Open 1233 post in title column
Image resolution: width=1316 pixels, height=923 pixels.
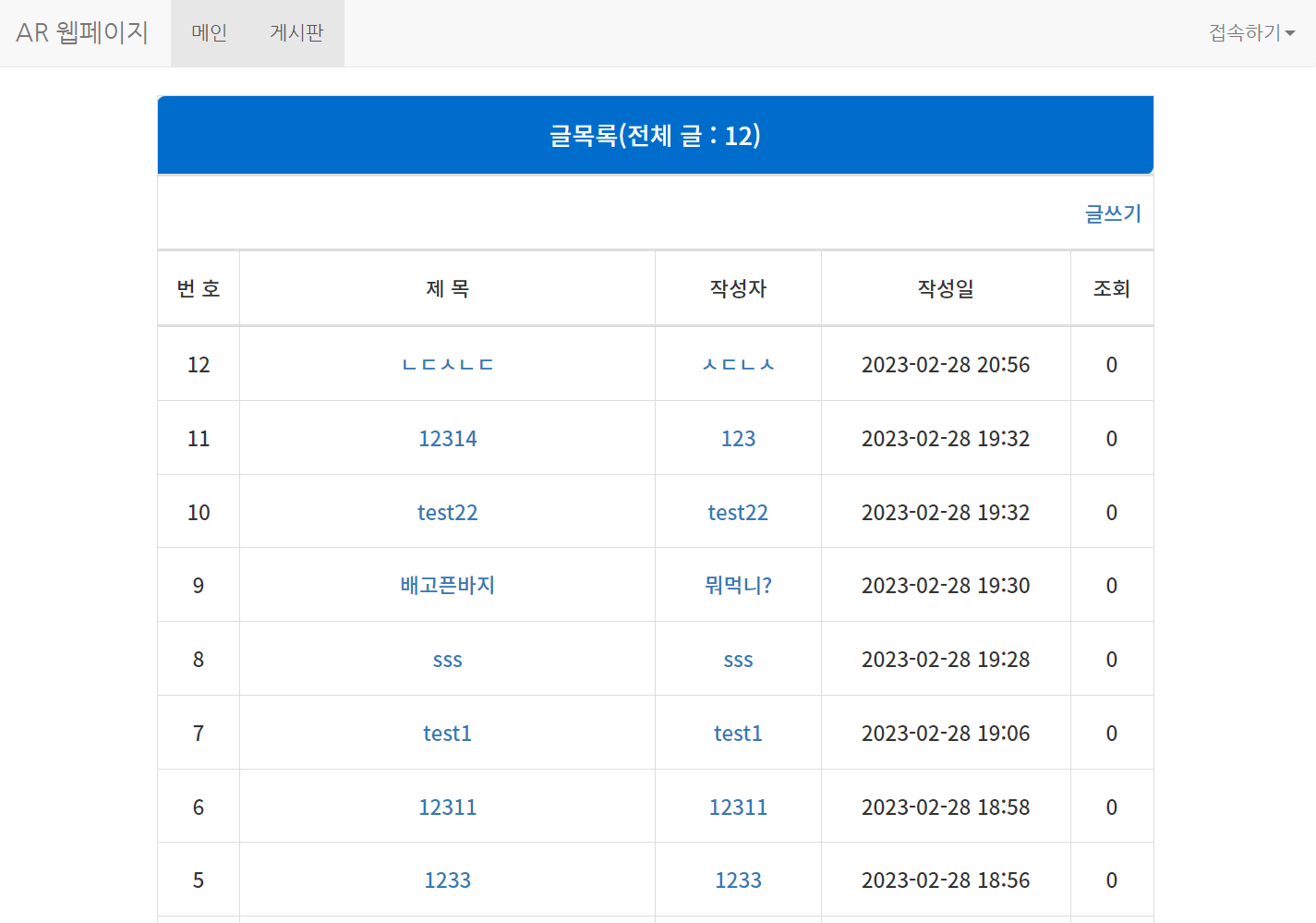click(448, 880)
